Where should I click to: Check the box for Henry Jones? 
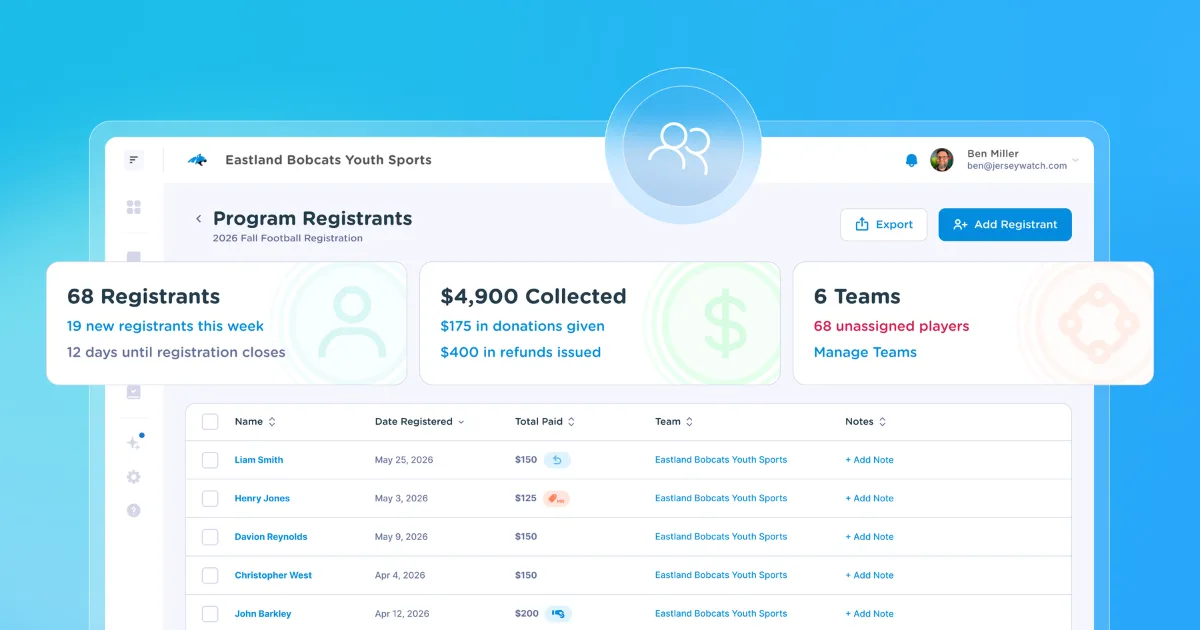tap(210, 498)
